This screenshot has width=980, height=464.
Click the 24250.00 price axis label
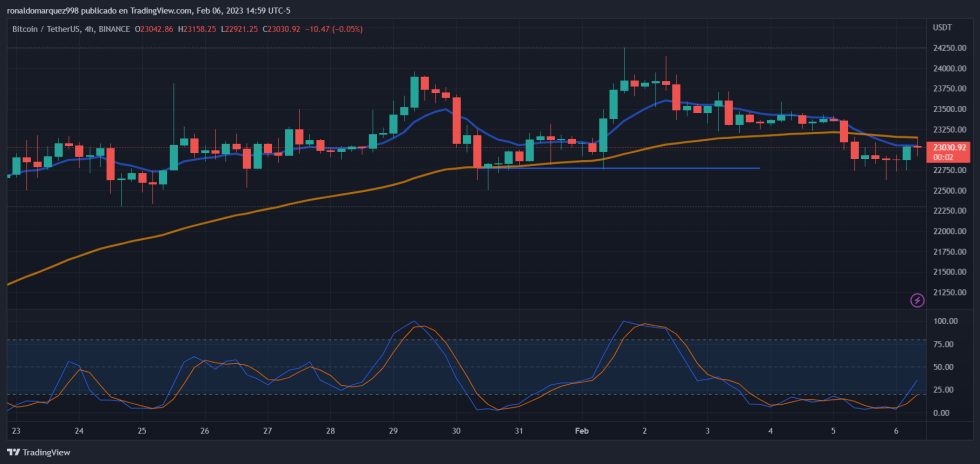[x=948, y=48]
